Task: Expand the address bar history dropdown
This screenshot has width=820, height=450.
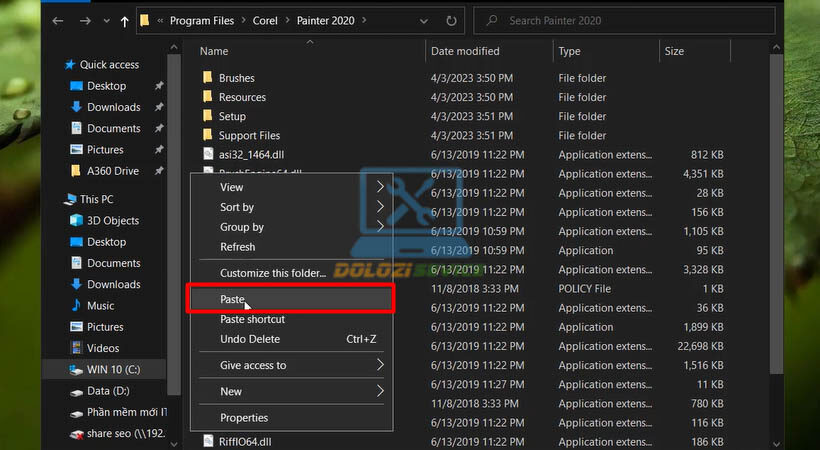Action: 424,21
